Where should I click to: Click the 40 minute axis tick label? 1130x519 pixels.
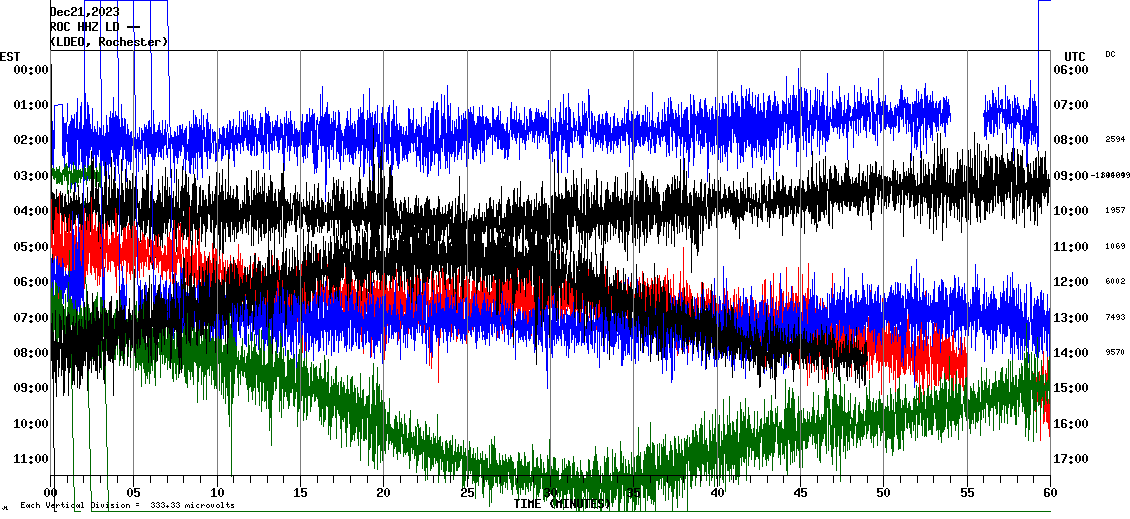pos(717,493)
